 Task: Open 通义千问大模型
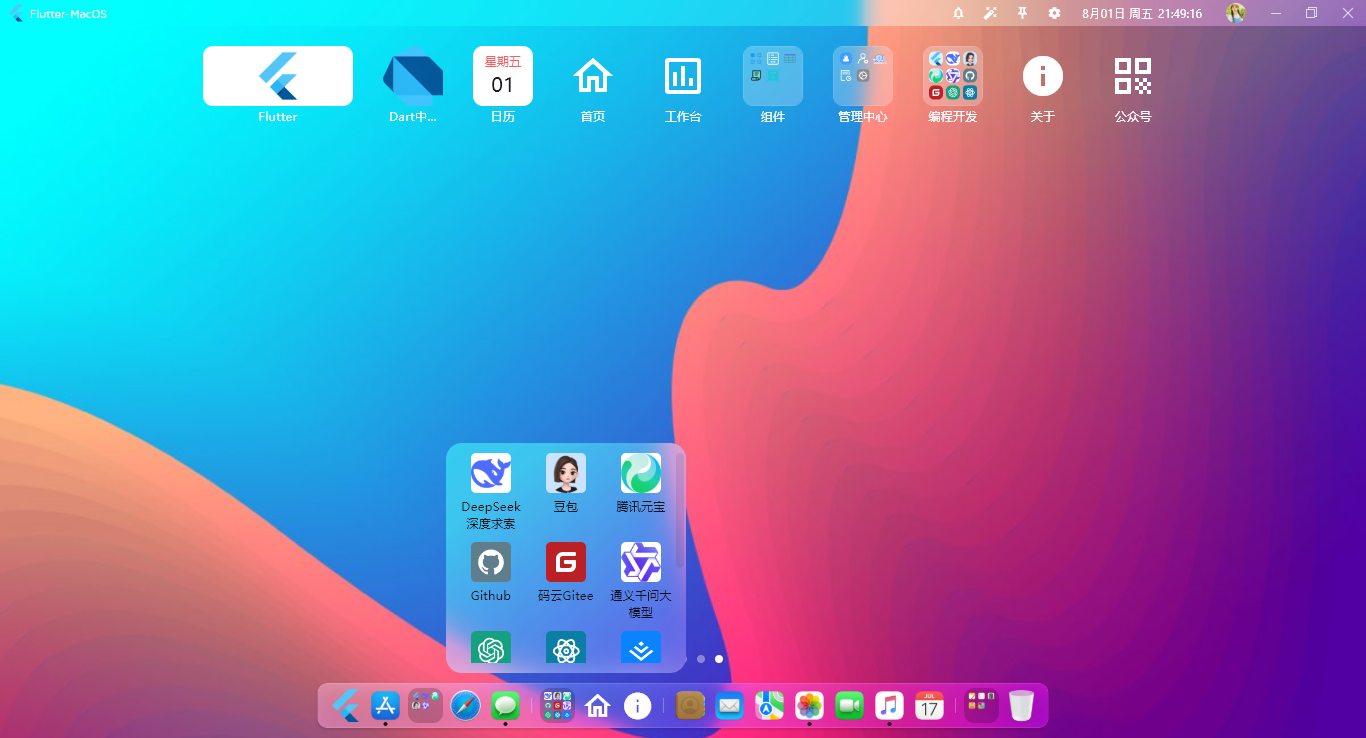tap(640, 562)
